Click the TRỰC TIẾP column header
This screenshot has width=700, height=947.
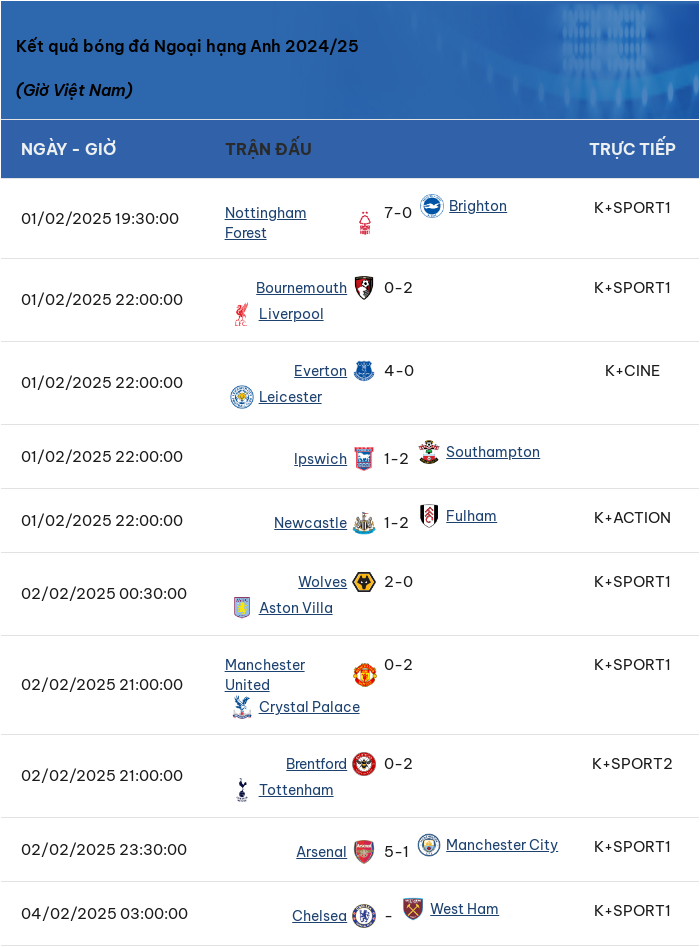632,149
